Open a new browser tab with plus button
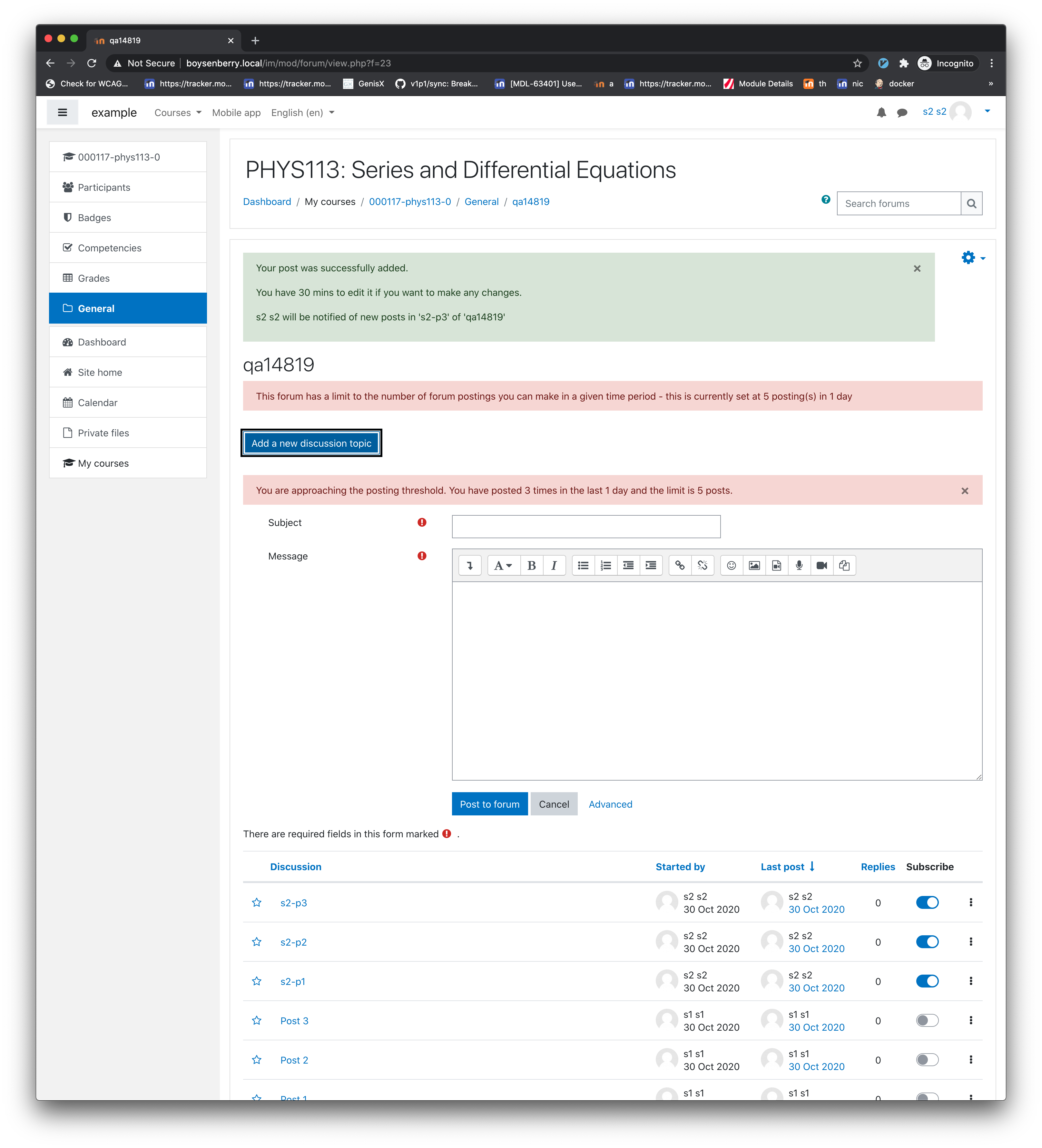The image size is (1042, 1148). click(255, 40)
